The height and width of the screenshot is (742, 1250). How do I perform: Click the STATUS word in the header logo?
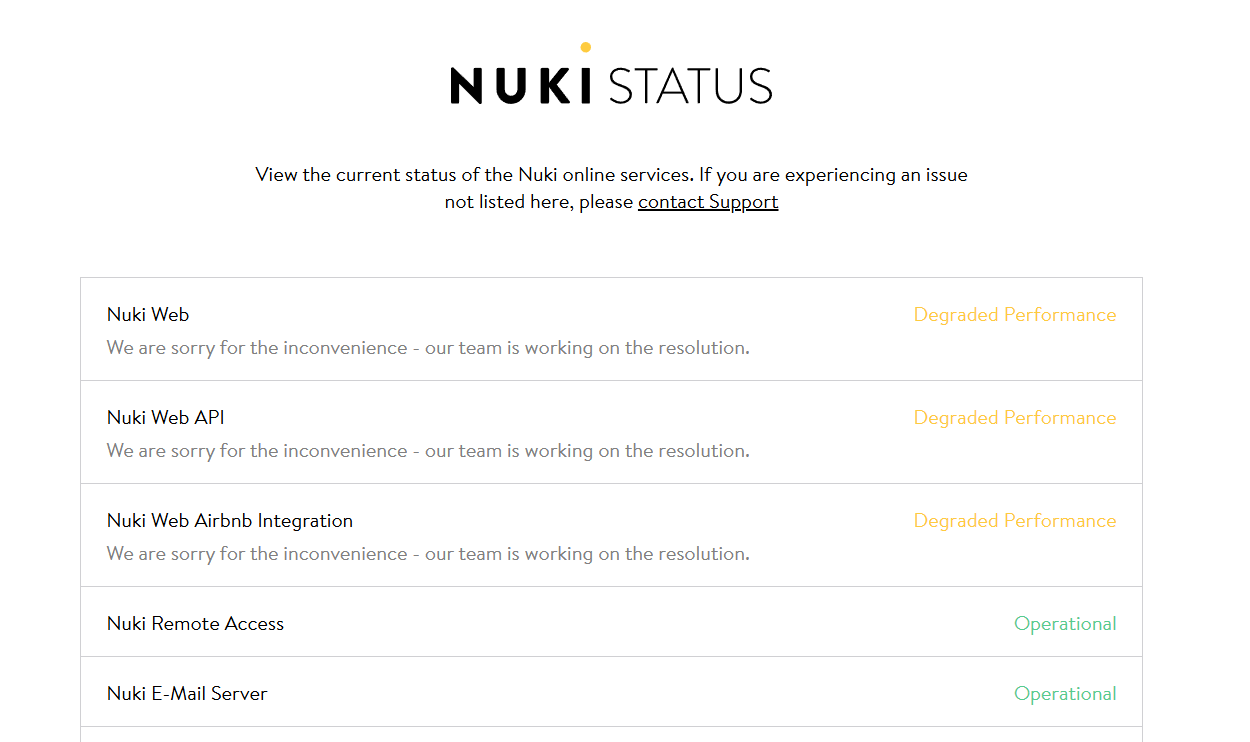(690, 86)
